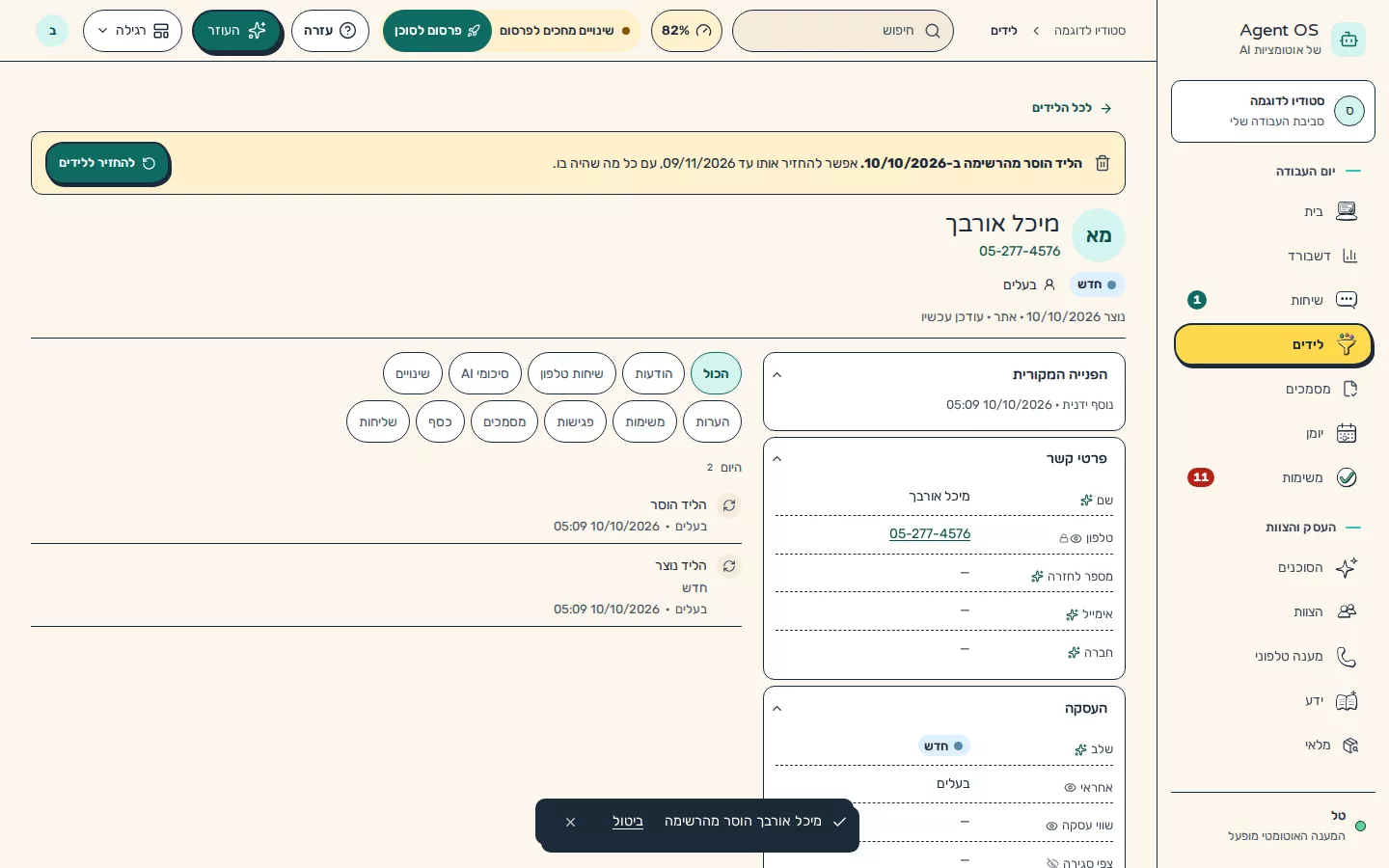Viewport: 1389px width, 868px height.
Task: Collapse the הפנייה המקורית panel
Action: 777,375
